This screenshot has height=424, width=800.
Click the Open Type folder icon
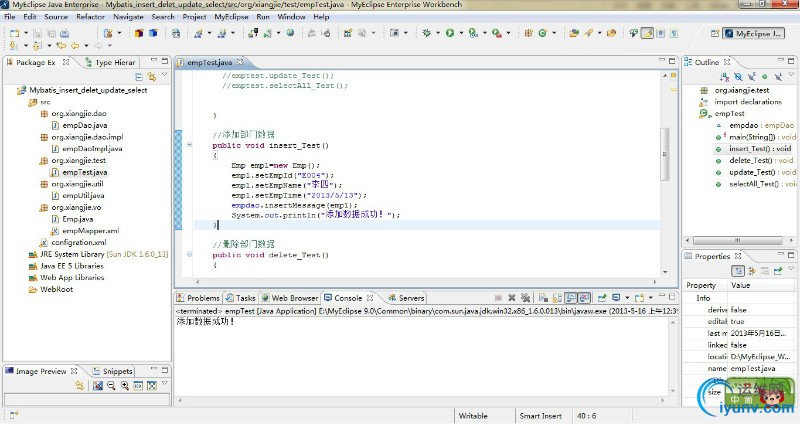click(574, 33)
